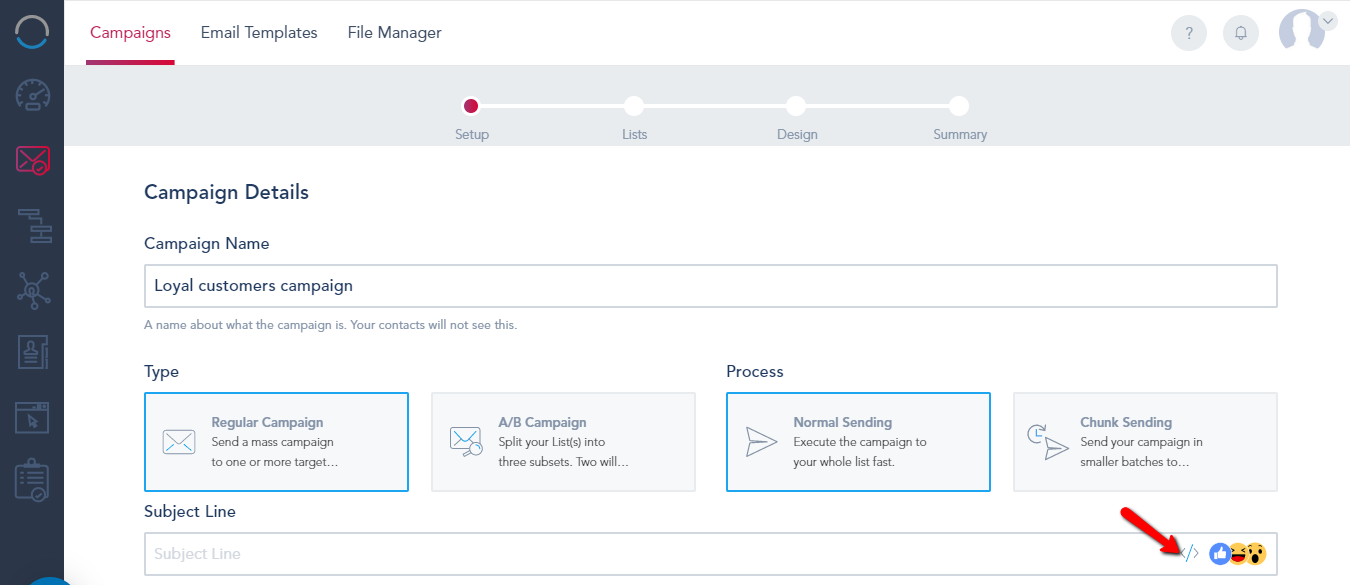Click the Chunk Sending clock icon
The width and height of the screenshot is (1350, 585).
click(x=1048, y=442)
